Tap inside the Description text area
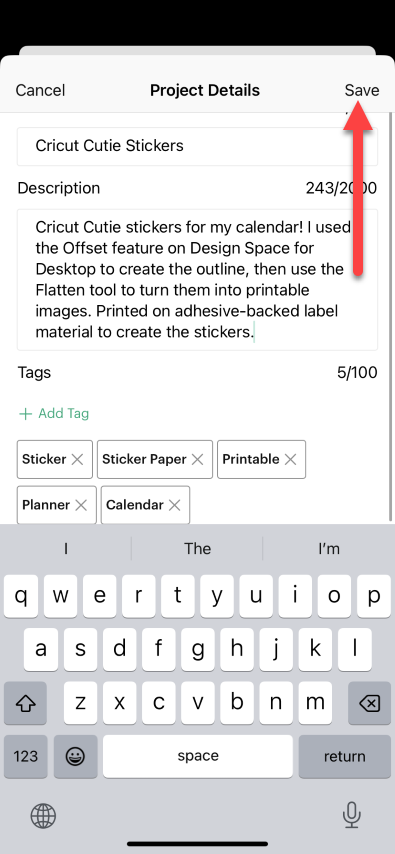Viewport: 395px width, 854px height. point(197,279)
